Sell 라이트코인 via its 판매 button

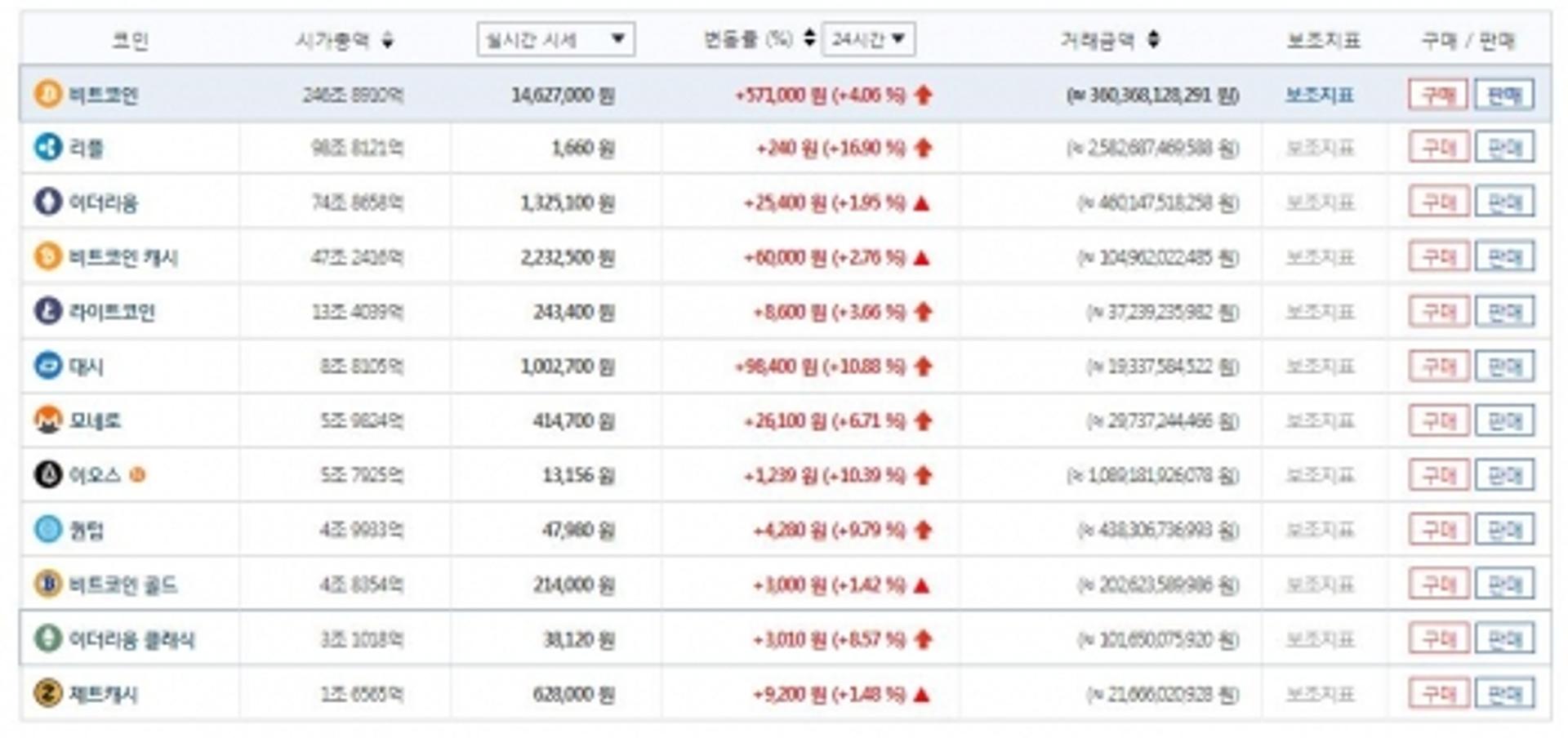tap(1504, 311)
